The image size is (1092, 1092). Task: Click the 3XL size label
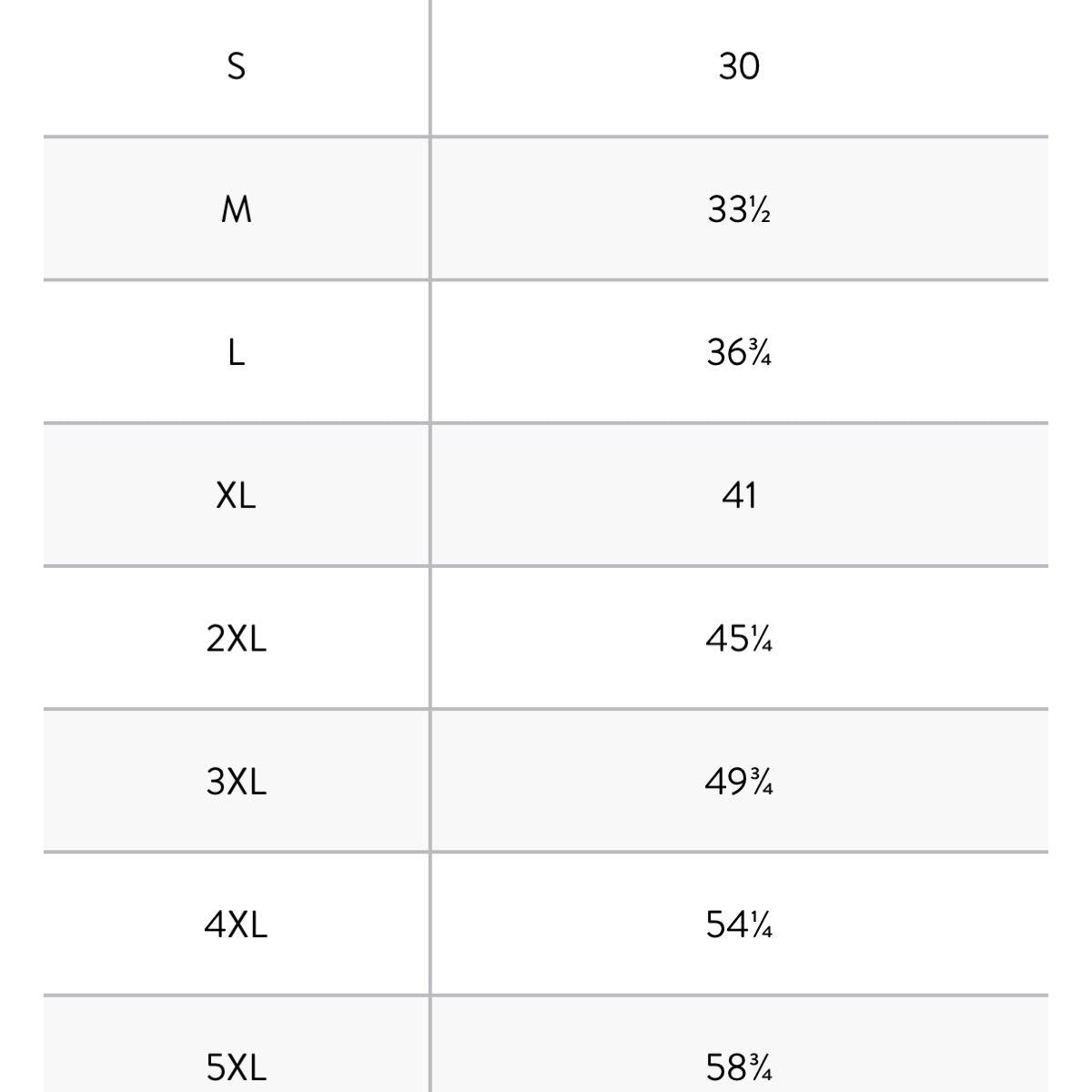click(x=236, y=782)
